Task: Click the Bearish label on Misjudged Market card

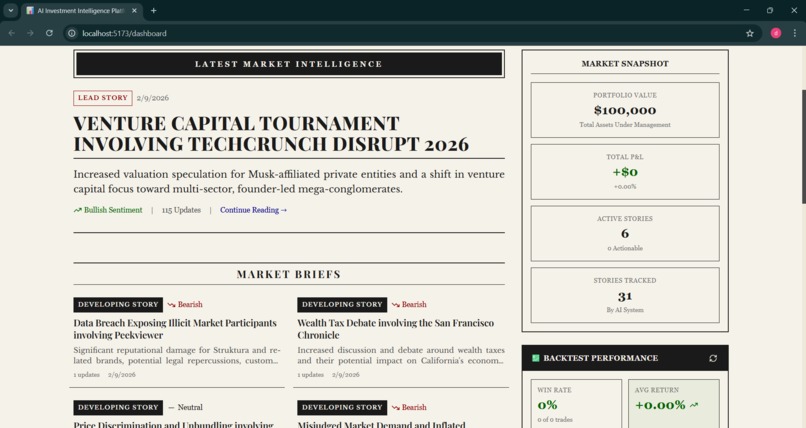Action: click(x=414, y=407)
